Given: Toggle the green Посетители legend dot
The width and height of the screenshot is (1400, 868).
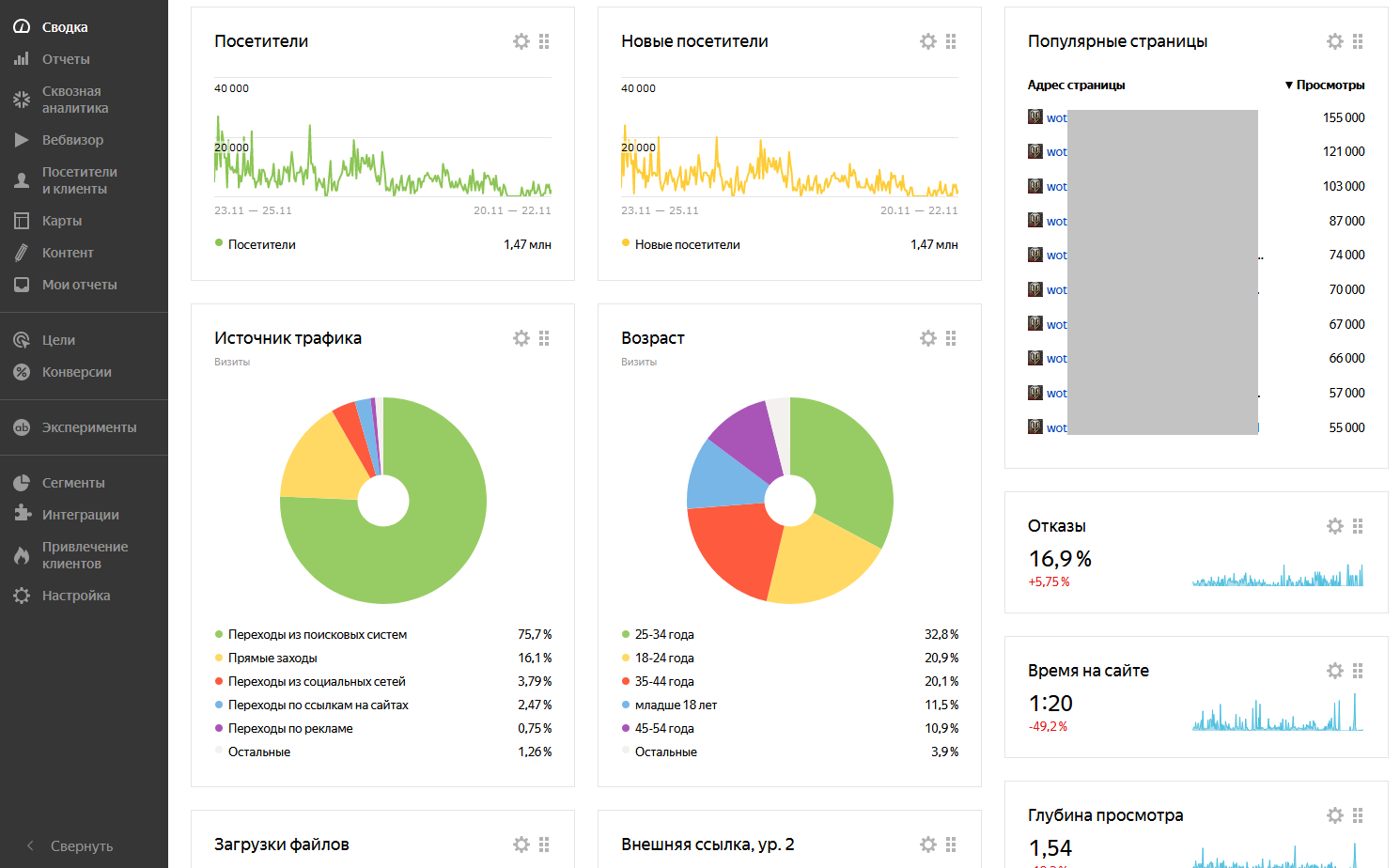Looking at the screenshot, I should pos(219,243).
